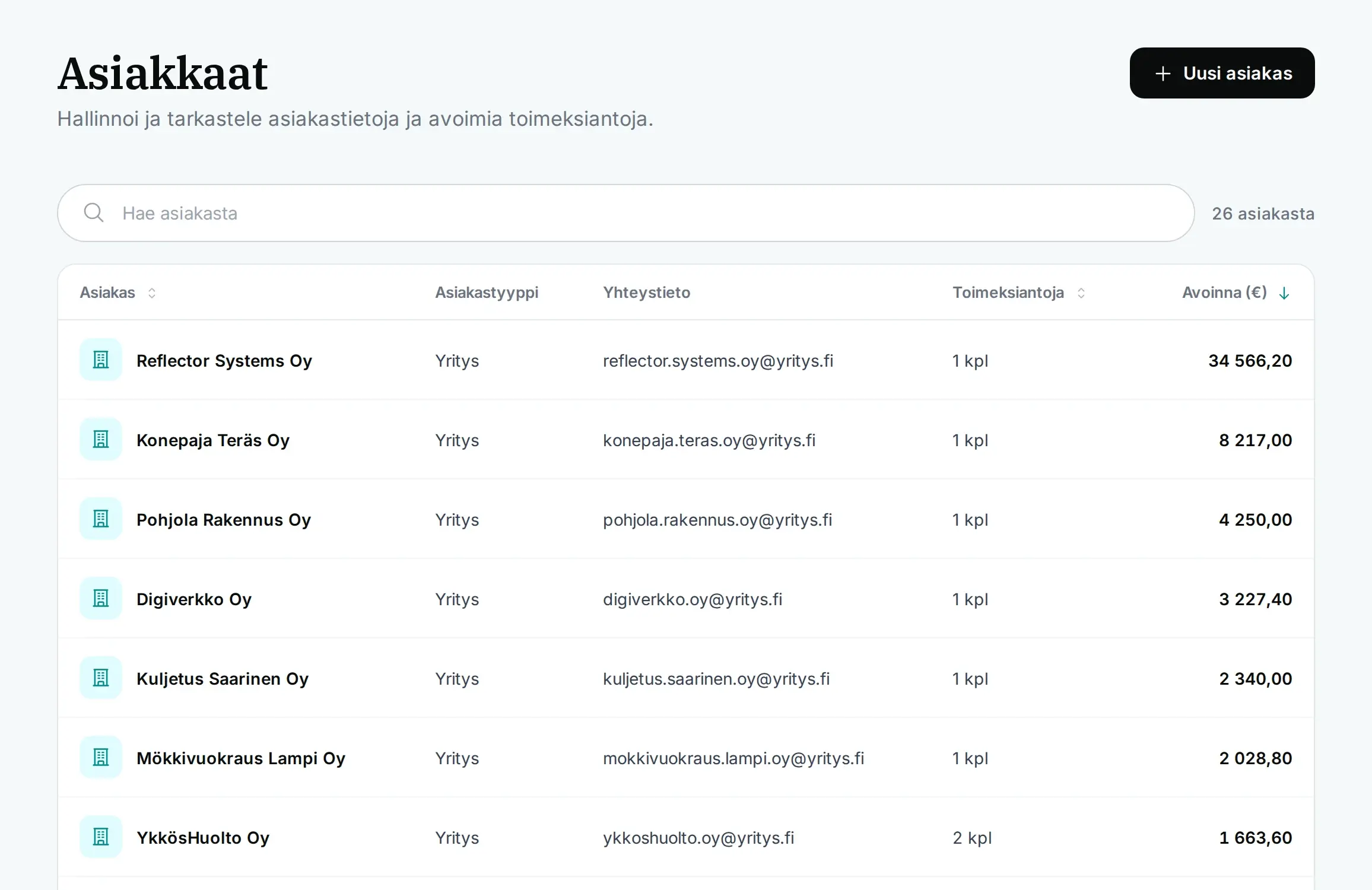1372x890 pixels.
Task: Open customer Pohjola Rakennus Oy
Action: click(x=224, y=520)
